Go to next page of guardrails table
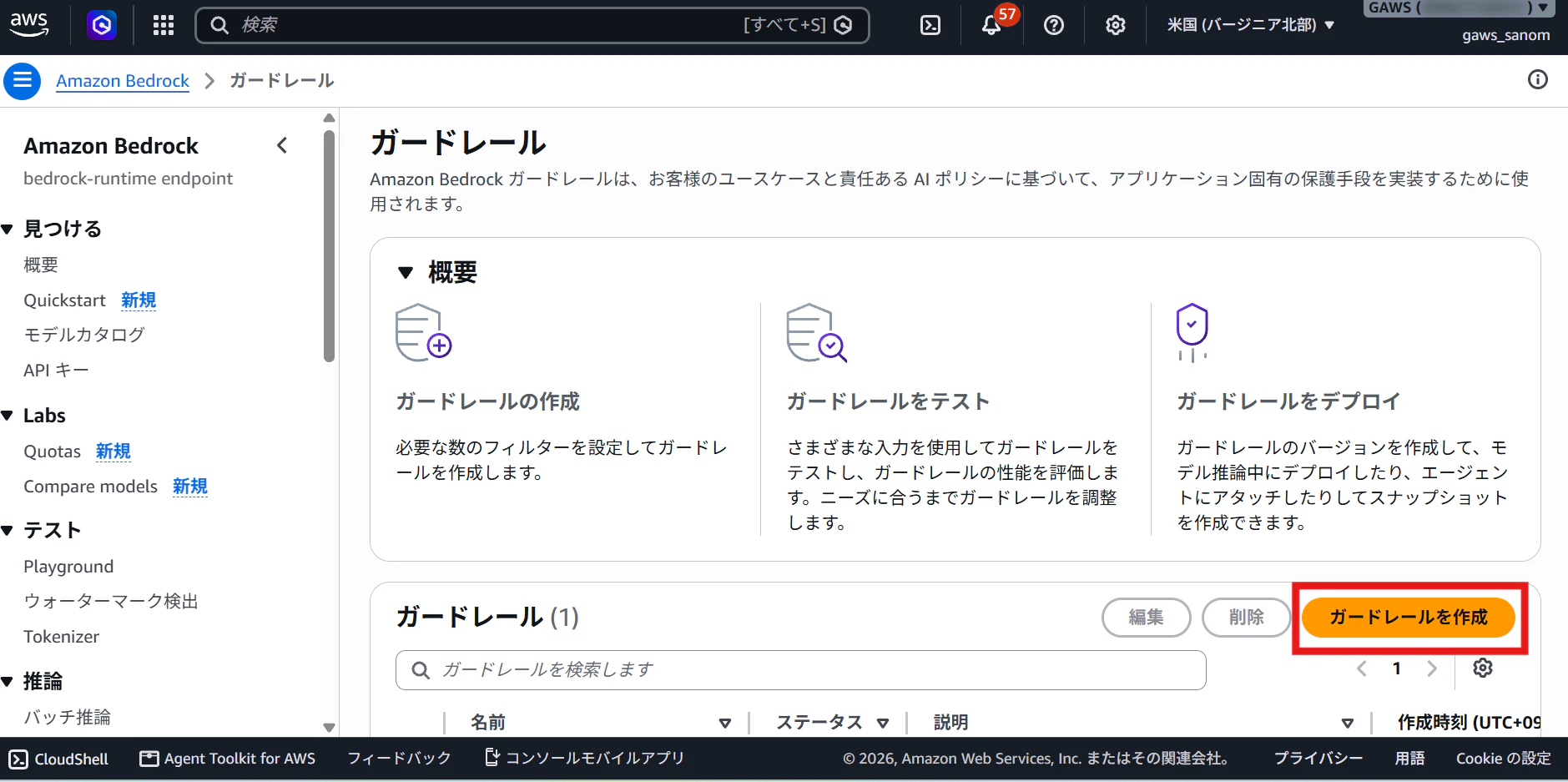1568x782 pixels. (x=1432, y=668)
